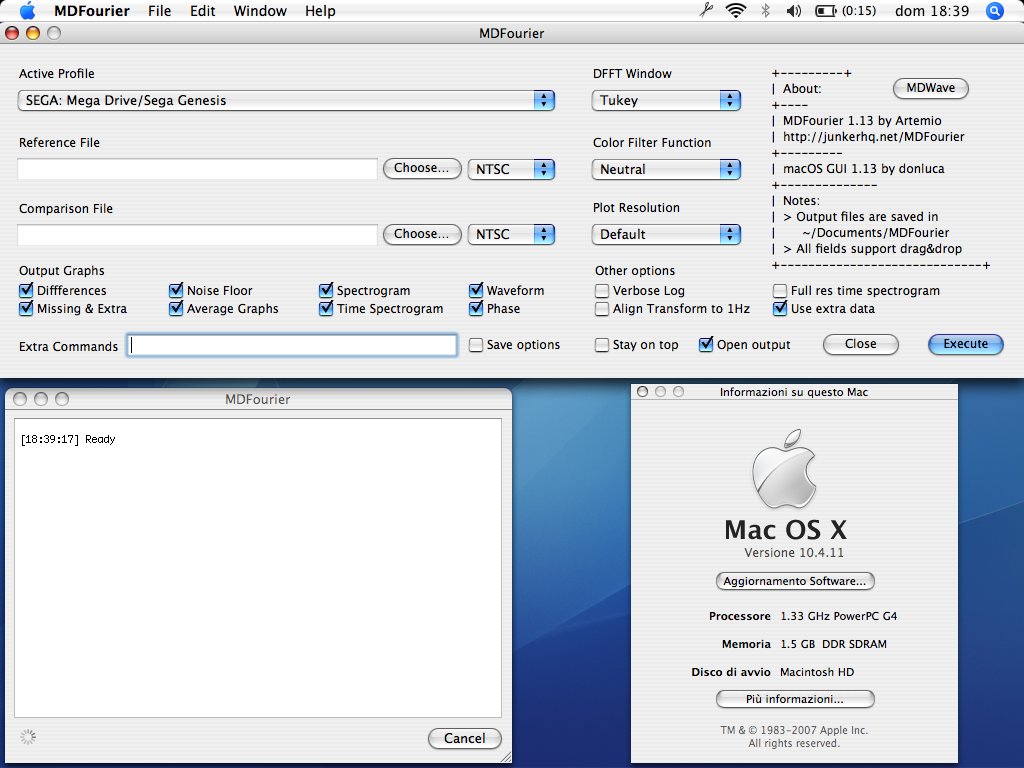
Task: Click the Versione 10.4.11 text
Action: pyautogui.click(x=794, y=552)
